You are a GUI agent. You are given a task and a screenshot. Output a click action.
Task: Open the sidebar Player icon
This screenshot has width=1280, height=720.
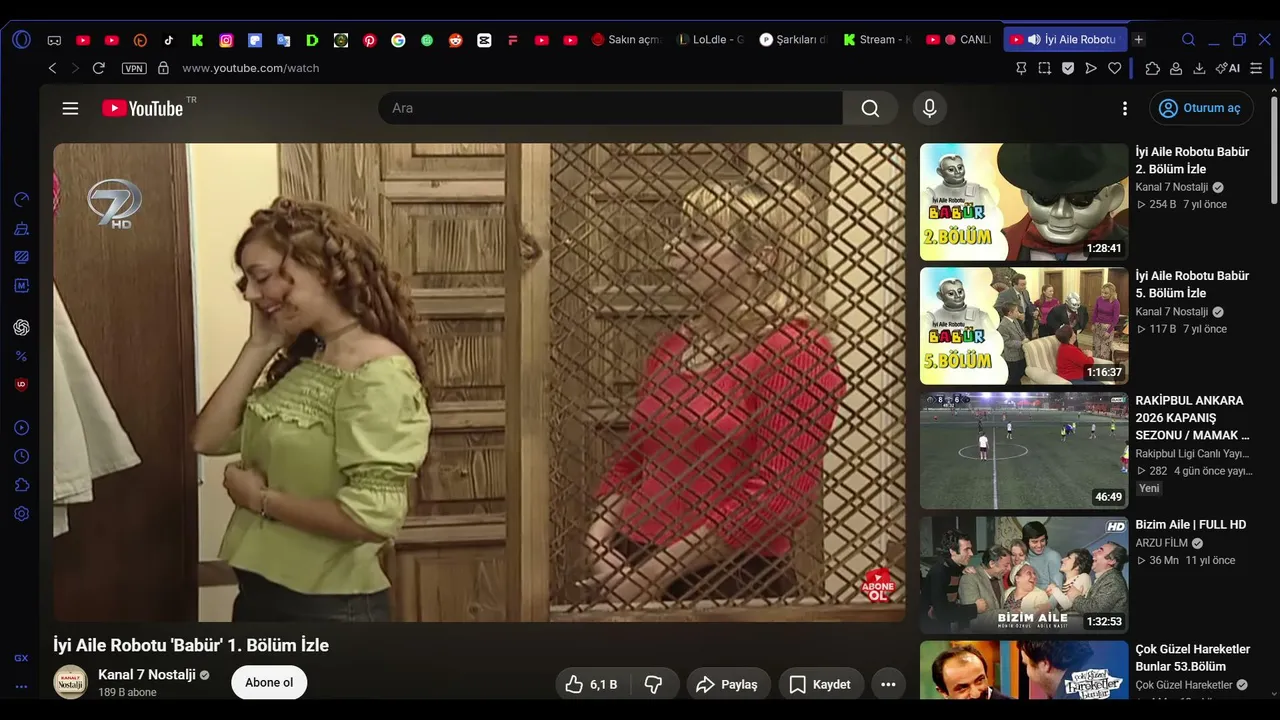[x=21, y=428]
